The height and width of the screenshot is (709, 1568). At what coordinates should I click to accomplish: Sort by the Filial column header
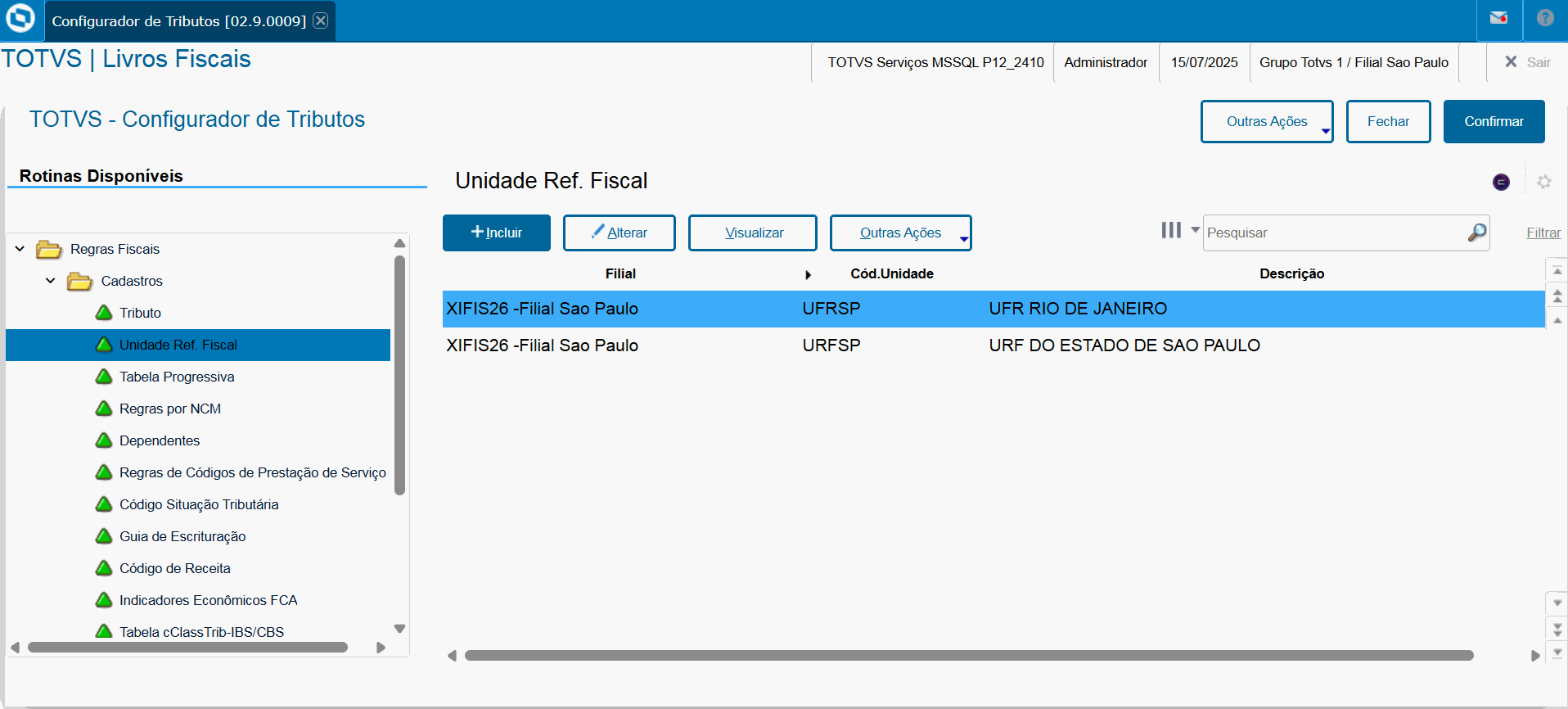point(620,273)
